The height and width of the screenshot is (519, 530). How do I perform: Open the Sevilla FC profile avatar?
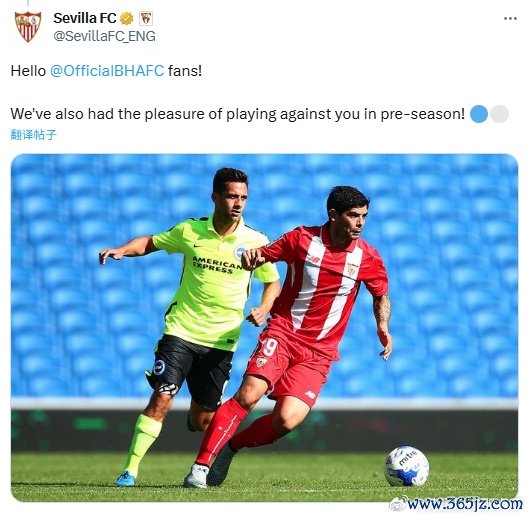28,26
